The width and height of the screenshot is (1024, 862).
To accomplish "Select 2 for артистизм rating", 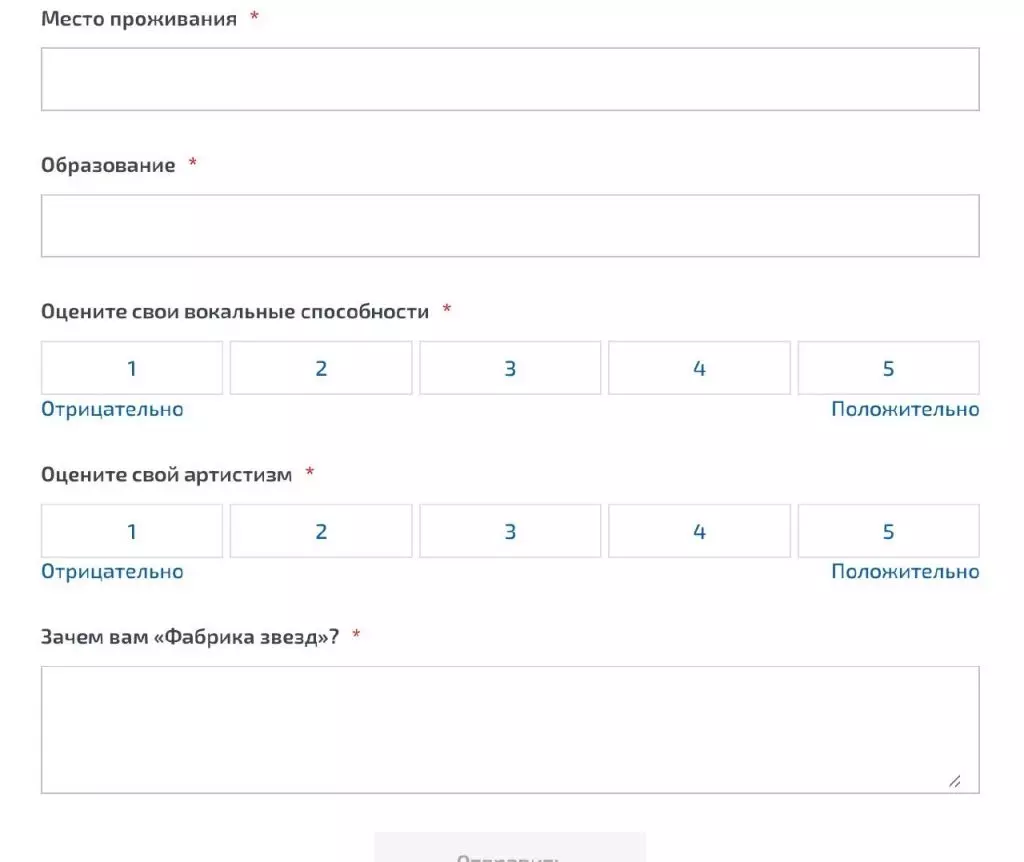I will click(x=321, y=531).
